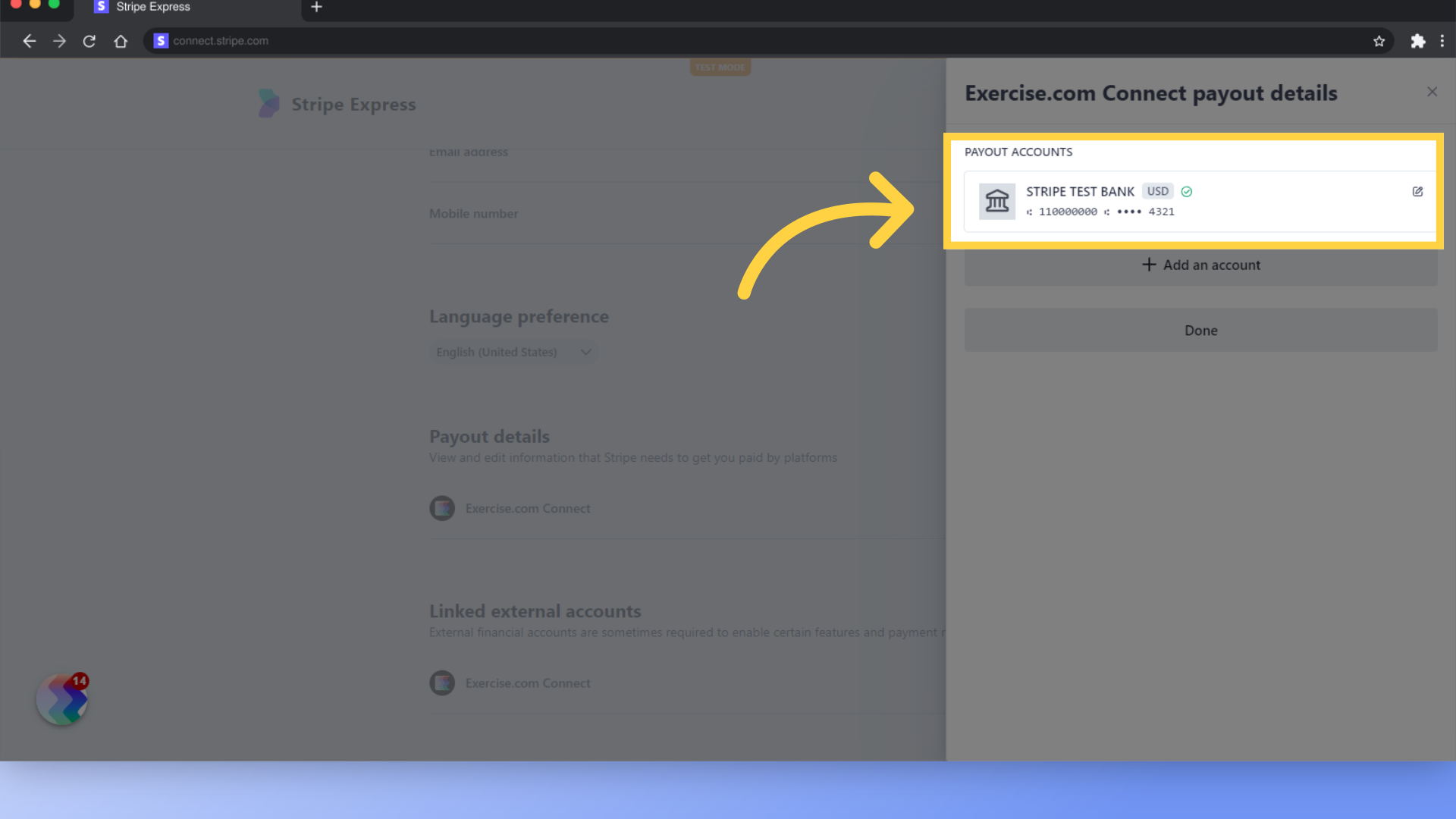Click the browser bookmark star icon
The width and height of the screenshot is (1456, 819).
[x=1379, y=40]
